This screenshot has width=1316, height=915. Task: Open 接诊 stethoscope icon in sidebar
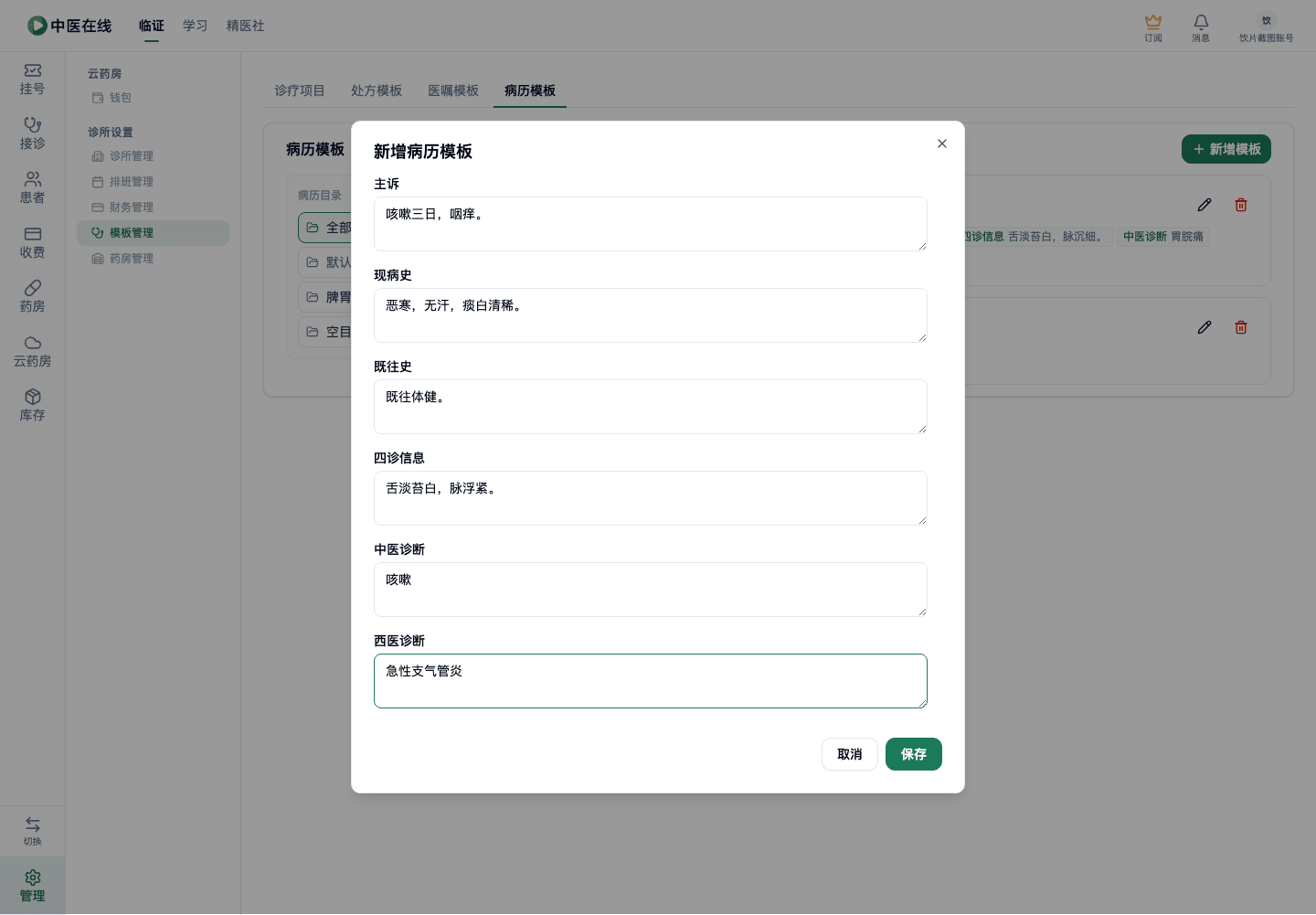click(x=33, y=125)
